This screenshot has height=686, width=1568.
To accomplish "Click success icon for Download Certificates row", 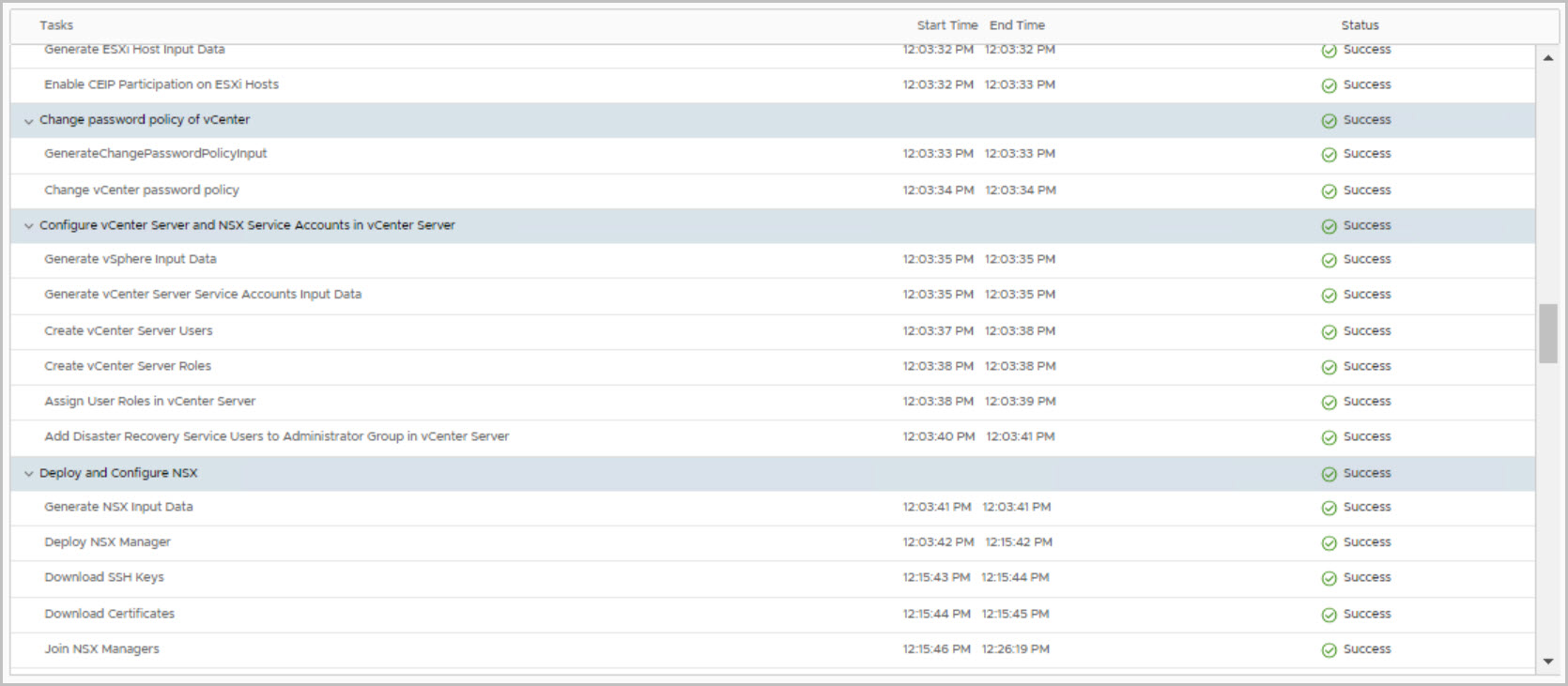I will click(x=1329, y=616).
